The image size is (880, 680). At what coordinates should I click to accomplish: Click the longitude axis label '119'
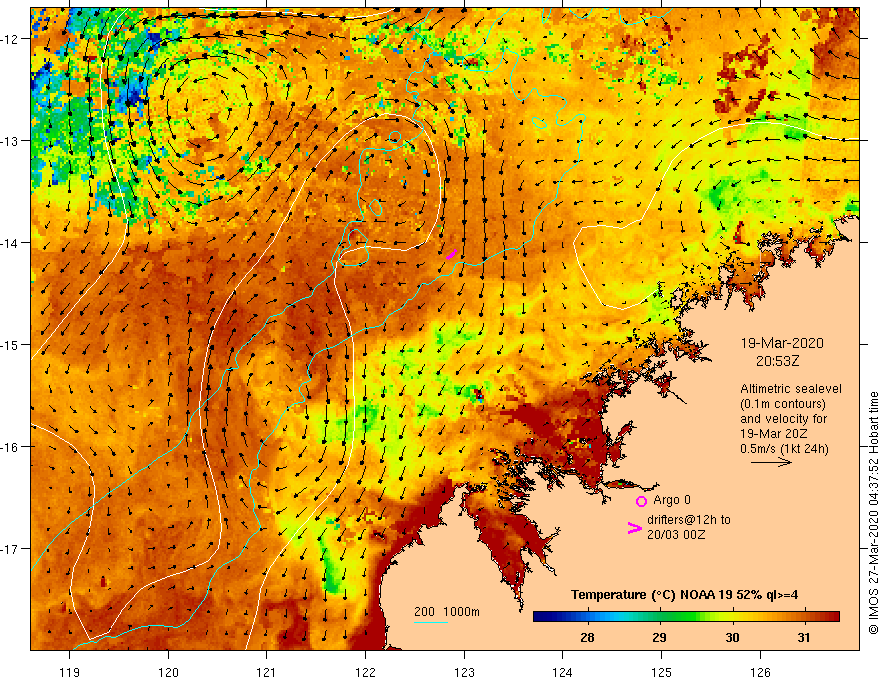point(70,672)
